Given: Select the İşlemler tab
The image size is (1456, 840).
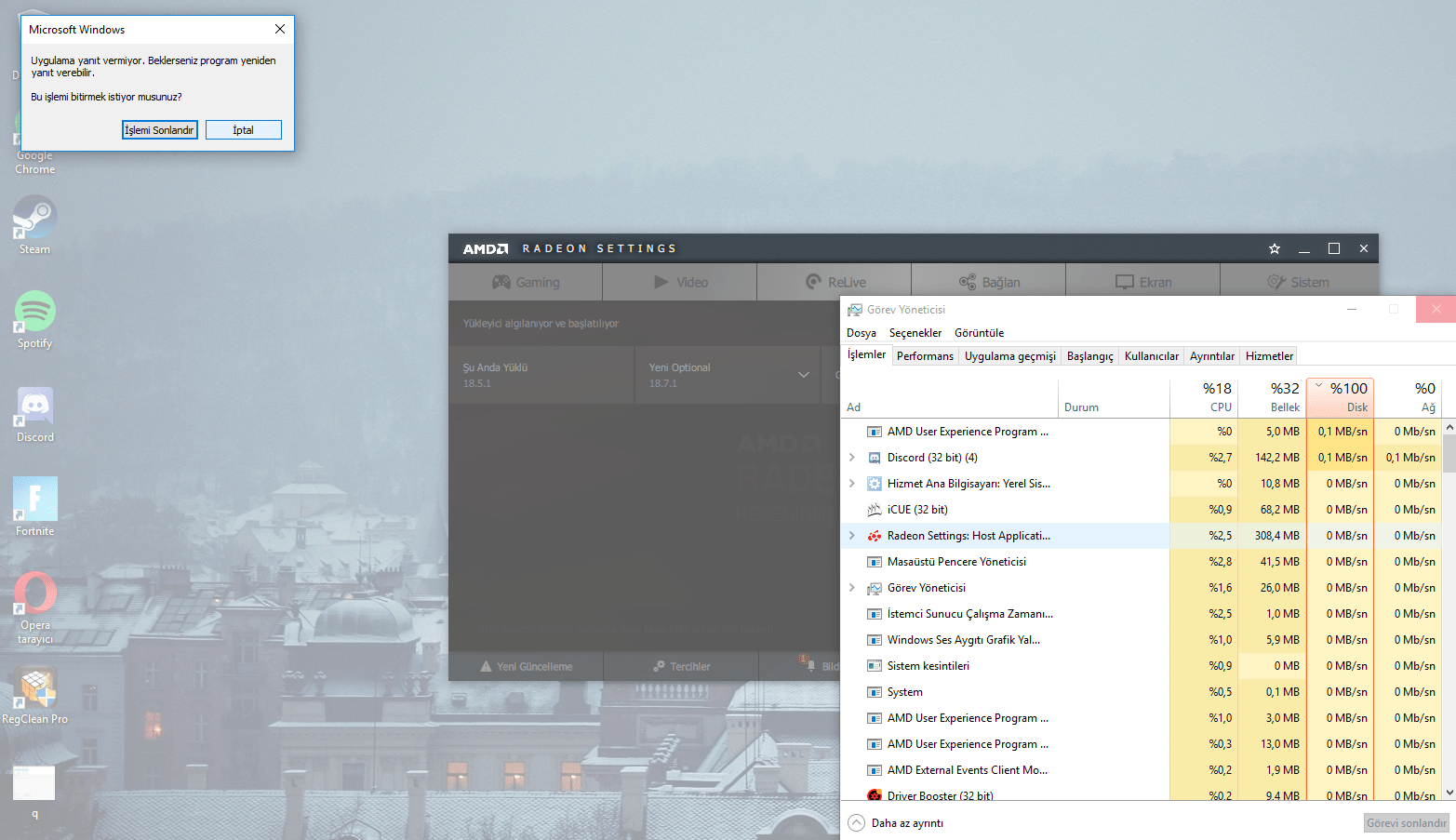Looking at the screenshot, I should [x=867, y=354].
